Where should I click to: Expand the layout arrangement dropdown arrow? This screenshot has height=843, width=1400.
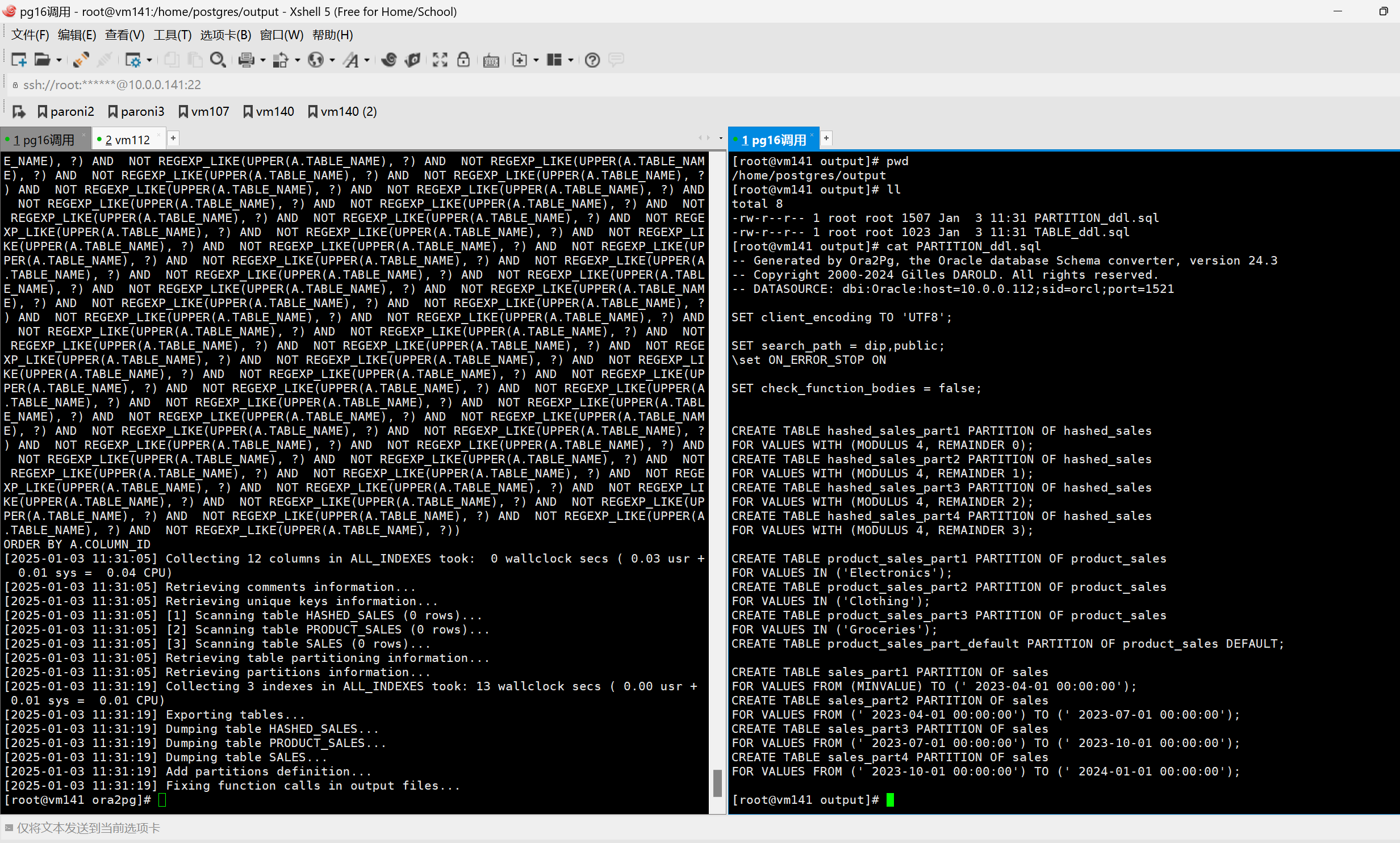pos(570,60)
